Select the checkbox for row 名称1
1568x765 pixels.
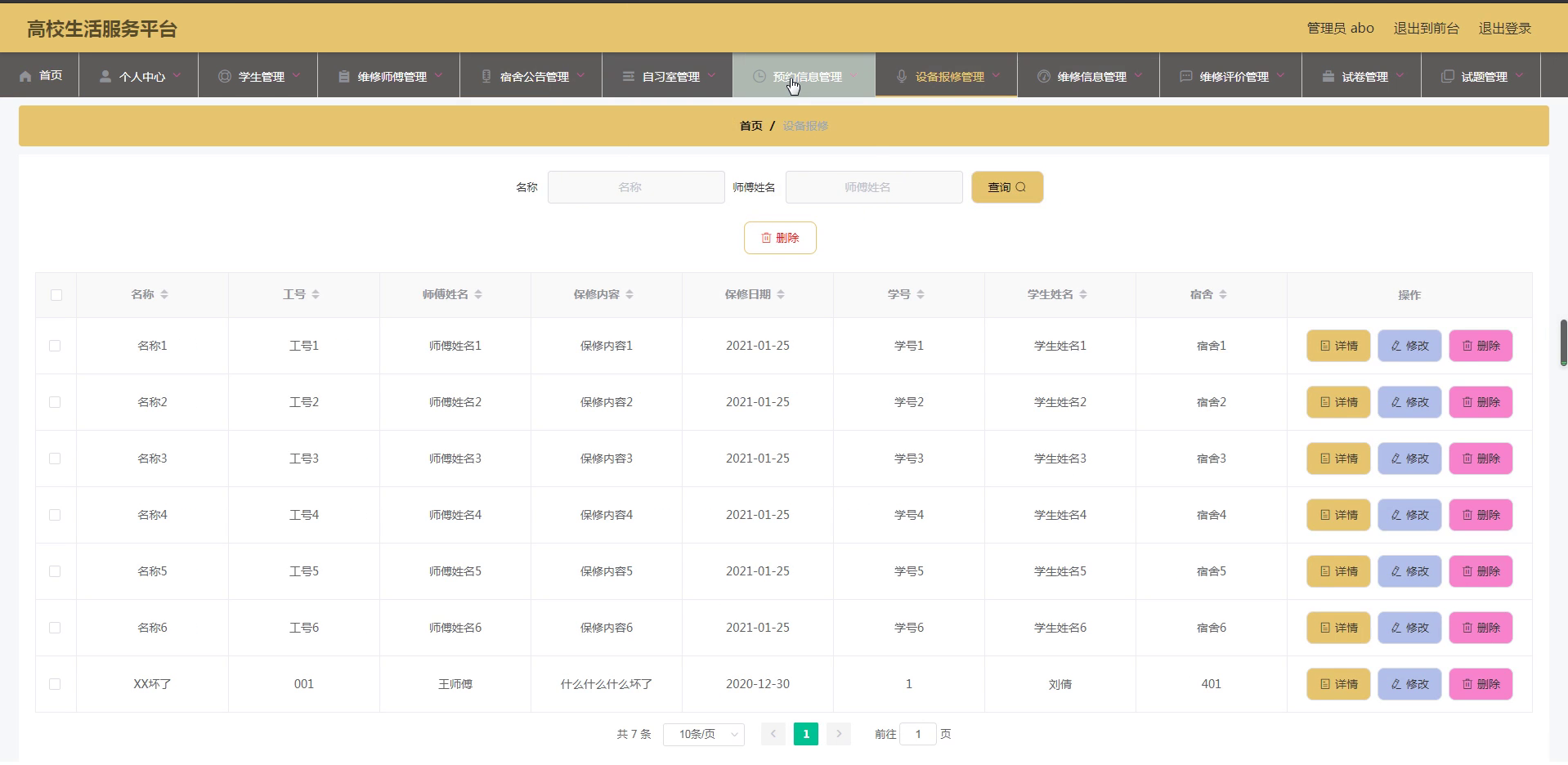point(55,346)
